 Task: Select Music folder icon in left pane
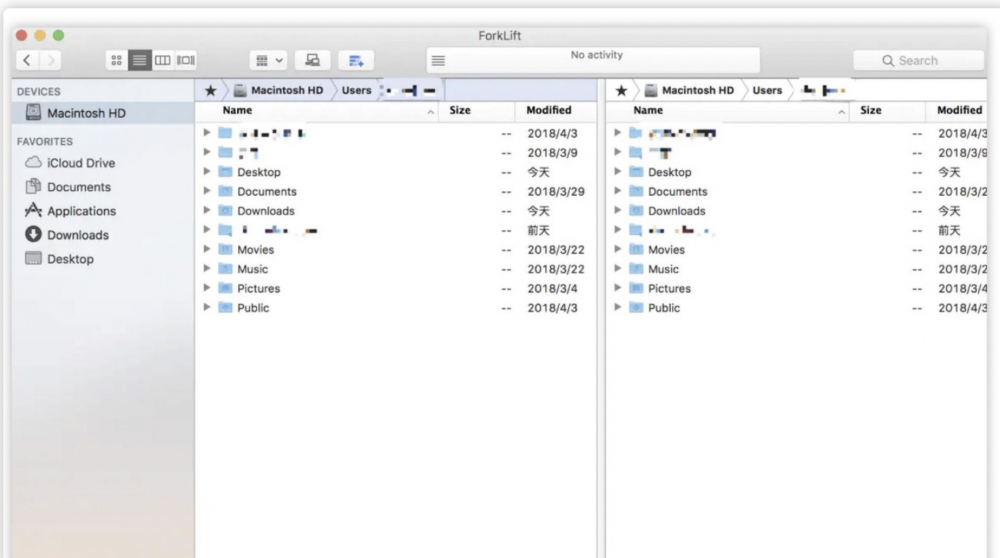tap(225, 268)
